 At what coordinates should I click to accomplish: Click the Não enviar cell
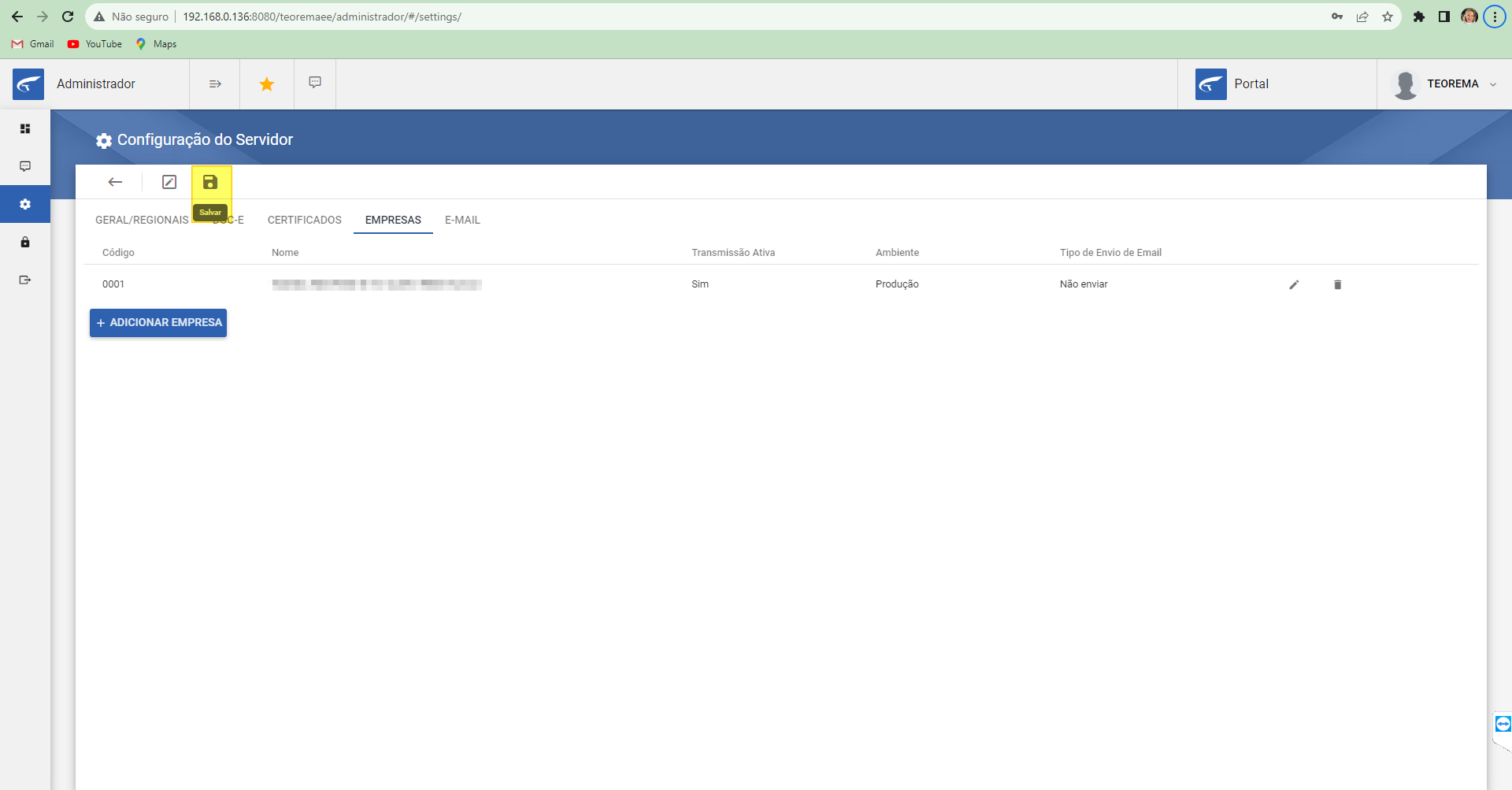tap(1084, 284)
